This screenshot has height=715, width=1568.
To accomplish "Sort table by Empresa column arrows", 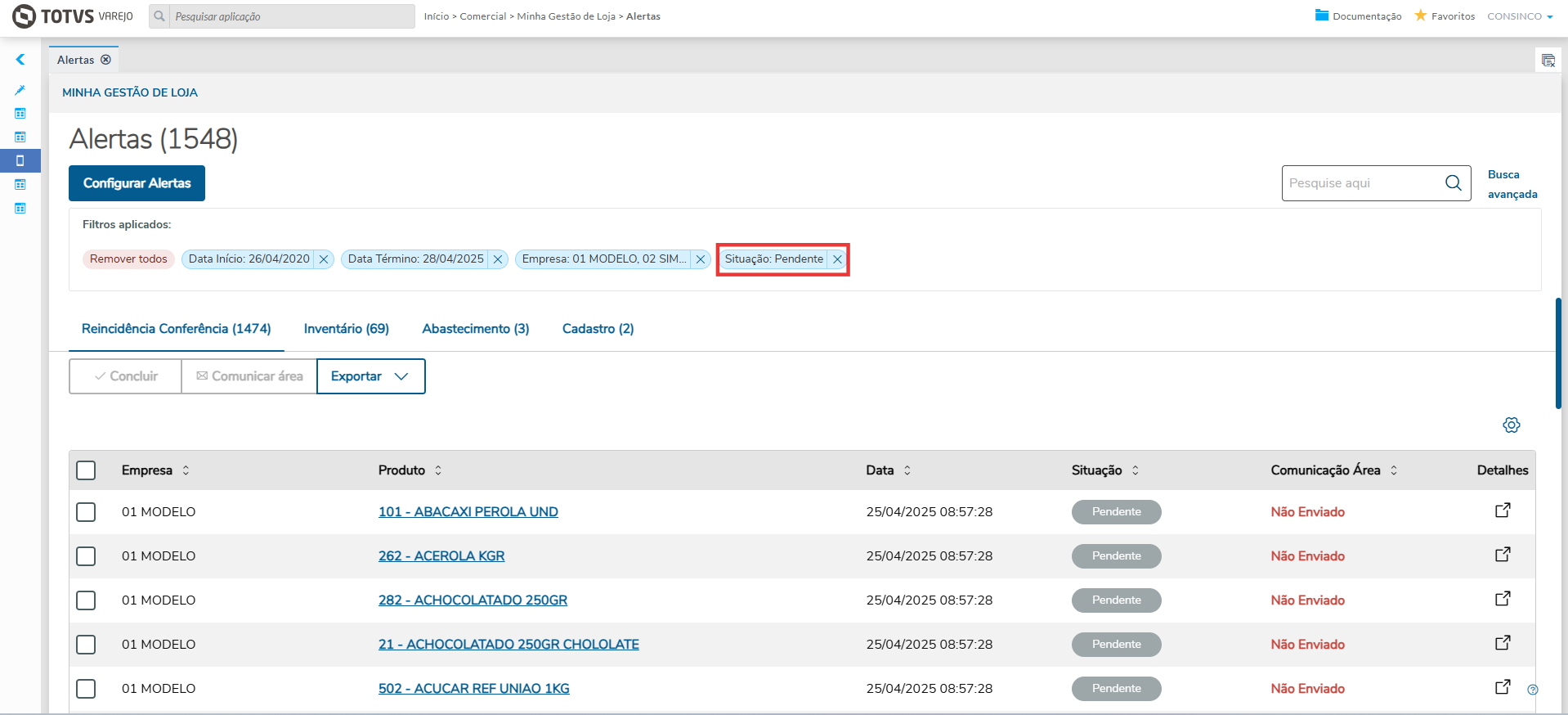I will tap(186, 470).
